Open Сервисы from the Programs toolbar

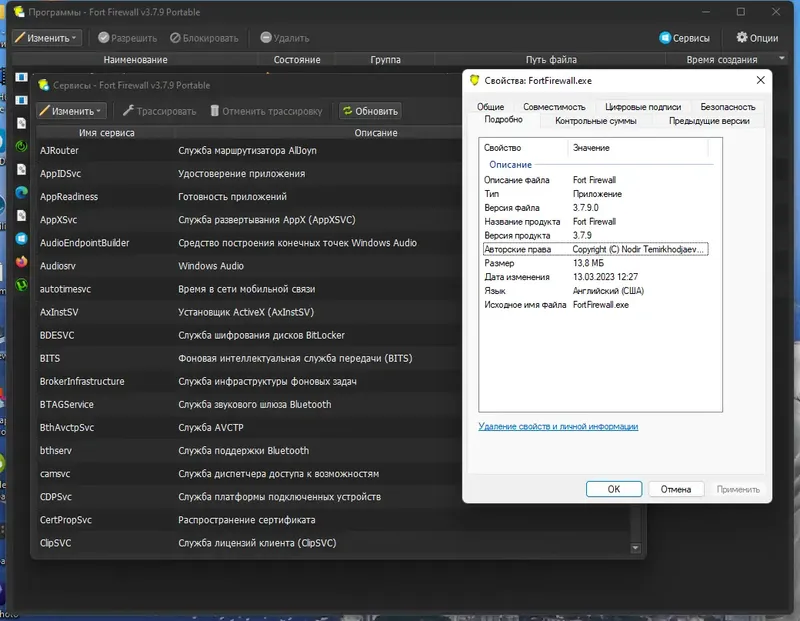(684, 38)
